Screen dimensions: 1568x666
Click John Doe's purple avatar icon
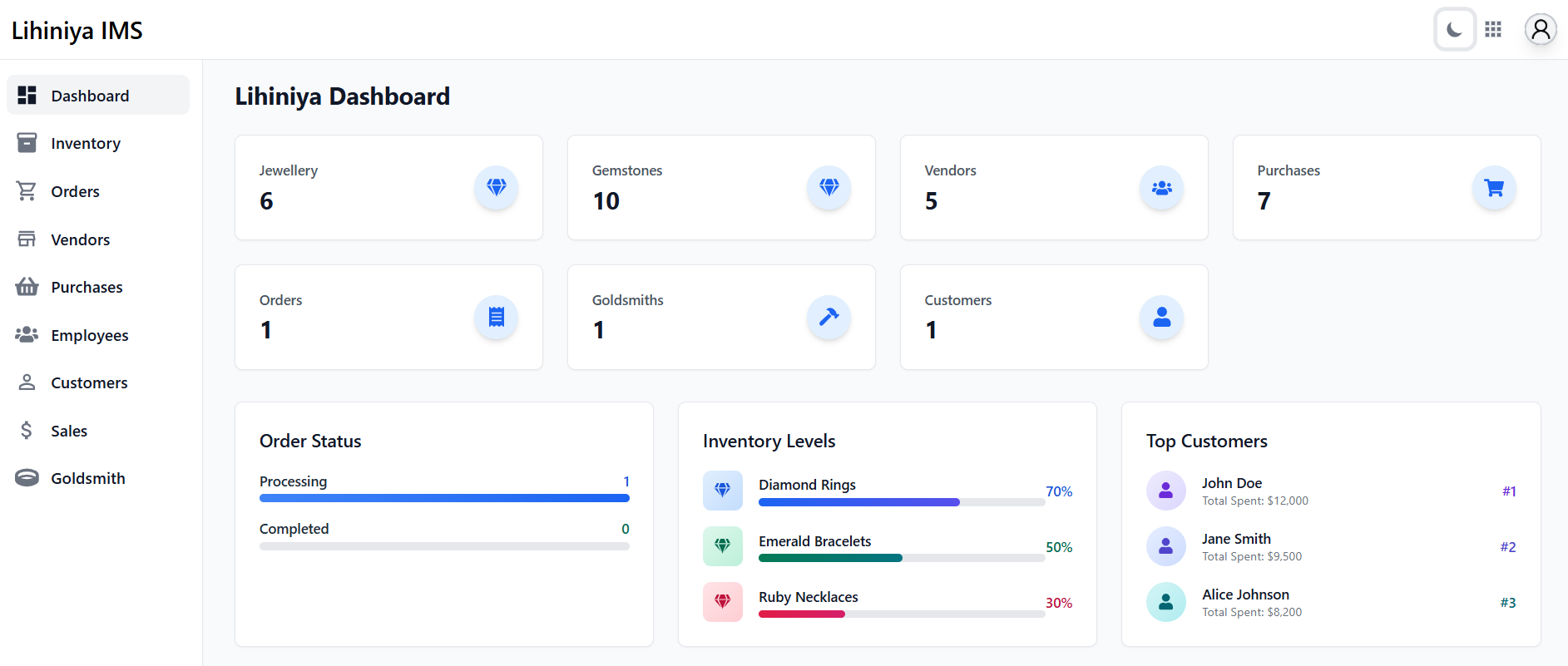point(1166,491)
